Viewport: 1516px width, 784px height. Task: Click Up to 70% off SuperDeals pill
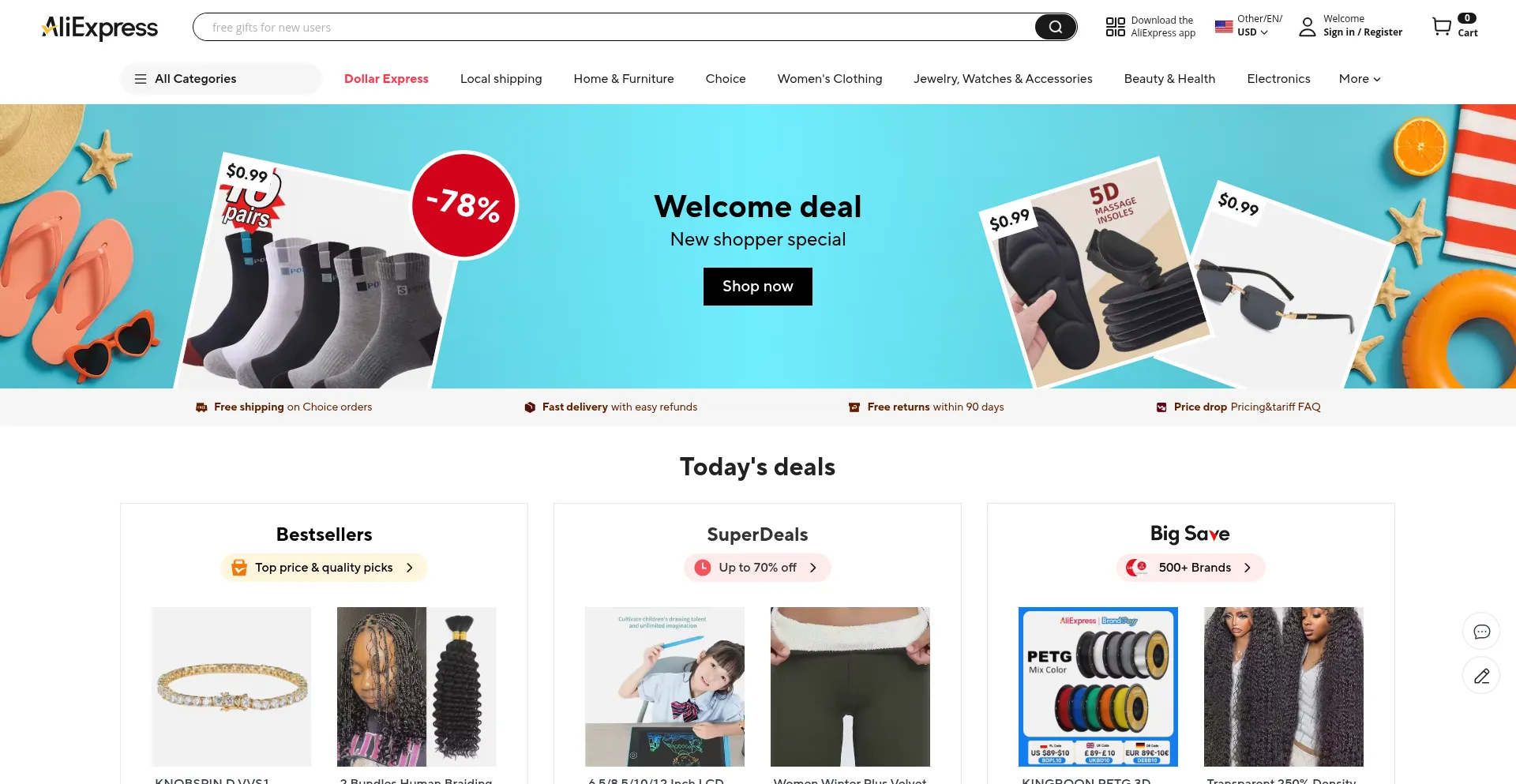pyautogui.click(x=757, y=568)
